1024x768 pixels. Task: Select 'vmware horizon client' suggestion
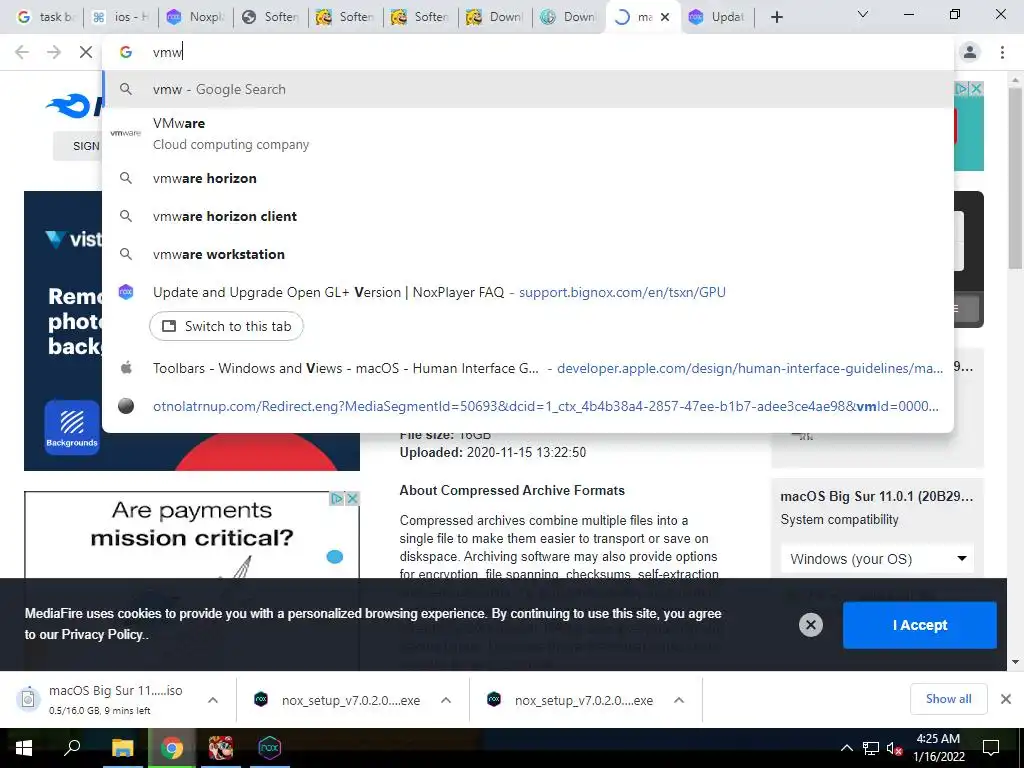[x=528, y=216]
